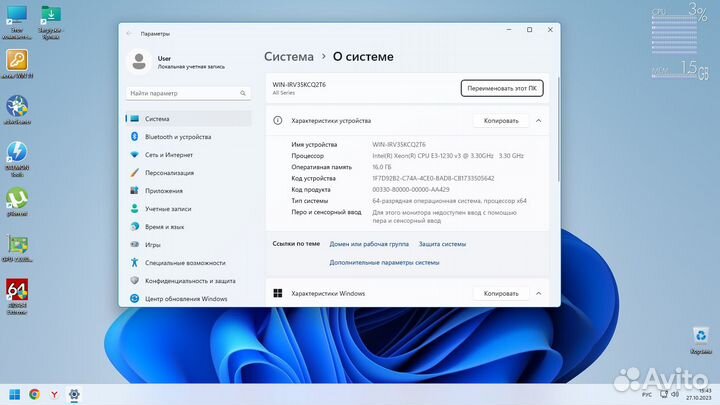The width and height of the screenshot is (720, 405).
Task: Copy Windows specifications with Копировать
Action: 501,293
